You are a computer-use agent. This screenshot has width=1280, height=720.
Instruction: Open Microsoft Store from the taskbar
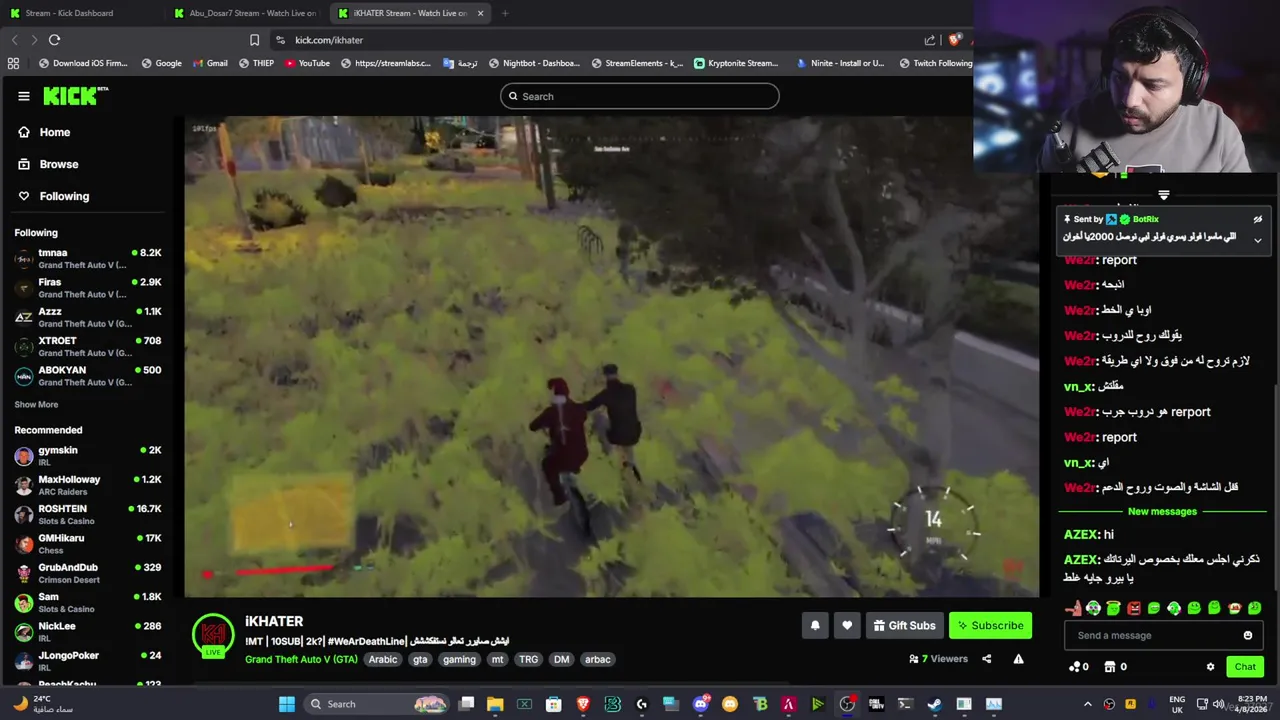point(554,704)
